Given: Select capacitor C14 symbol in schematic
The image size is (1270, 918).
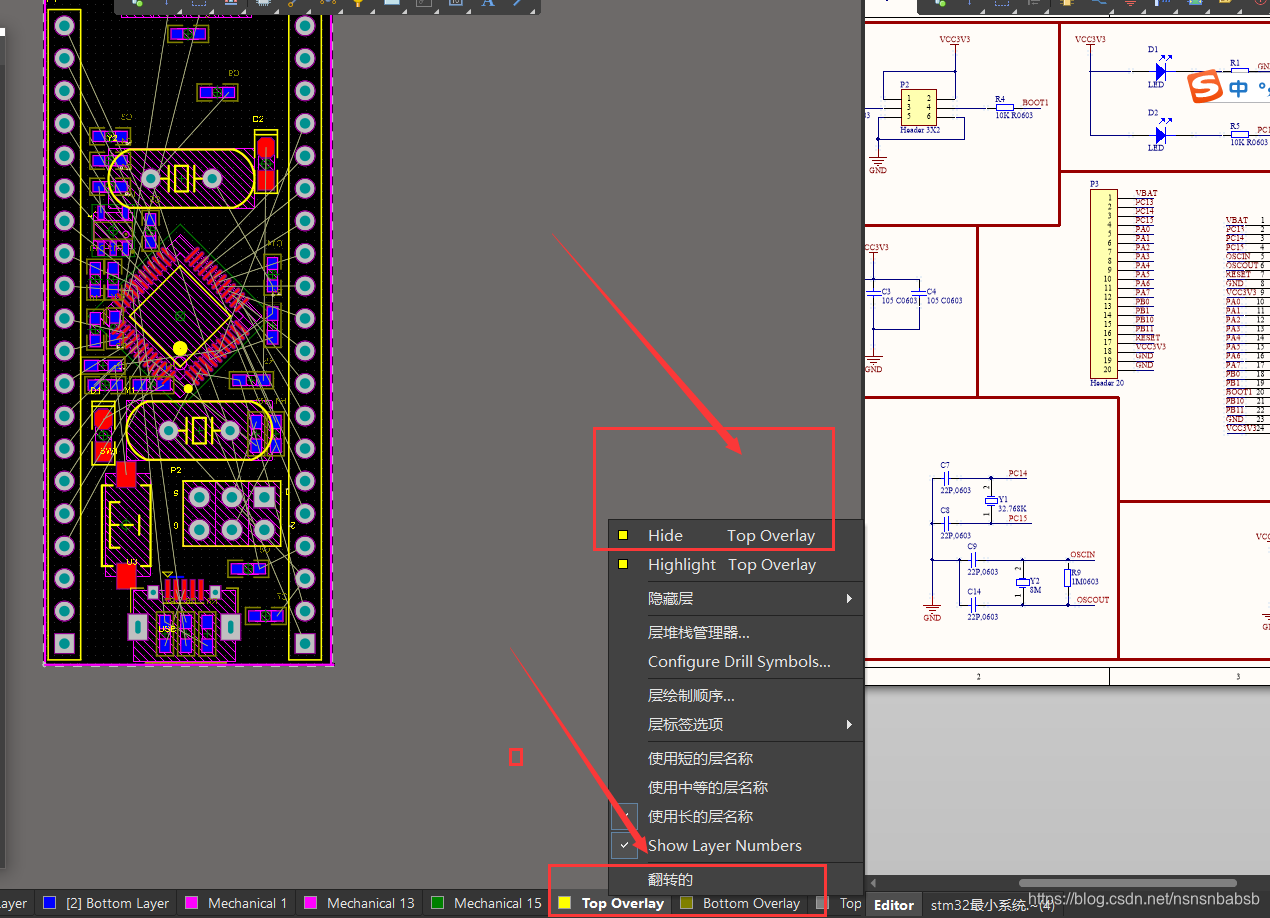Looking at the screenshot, I should coord(974,605).
